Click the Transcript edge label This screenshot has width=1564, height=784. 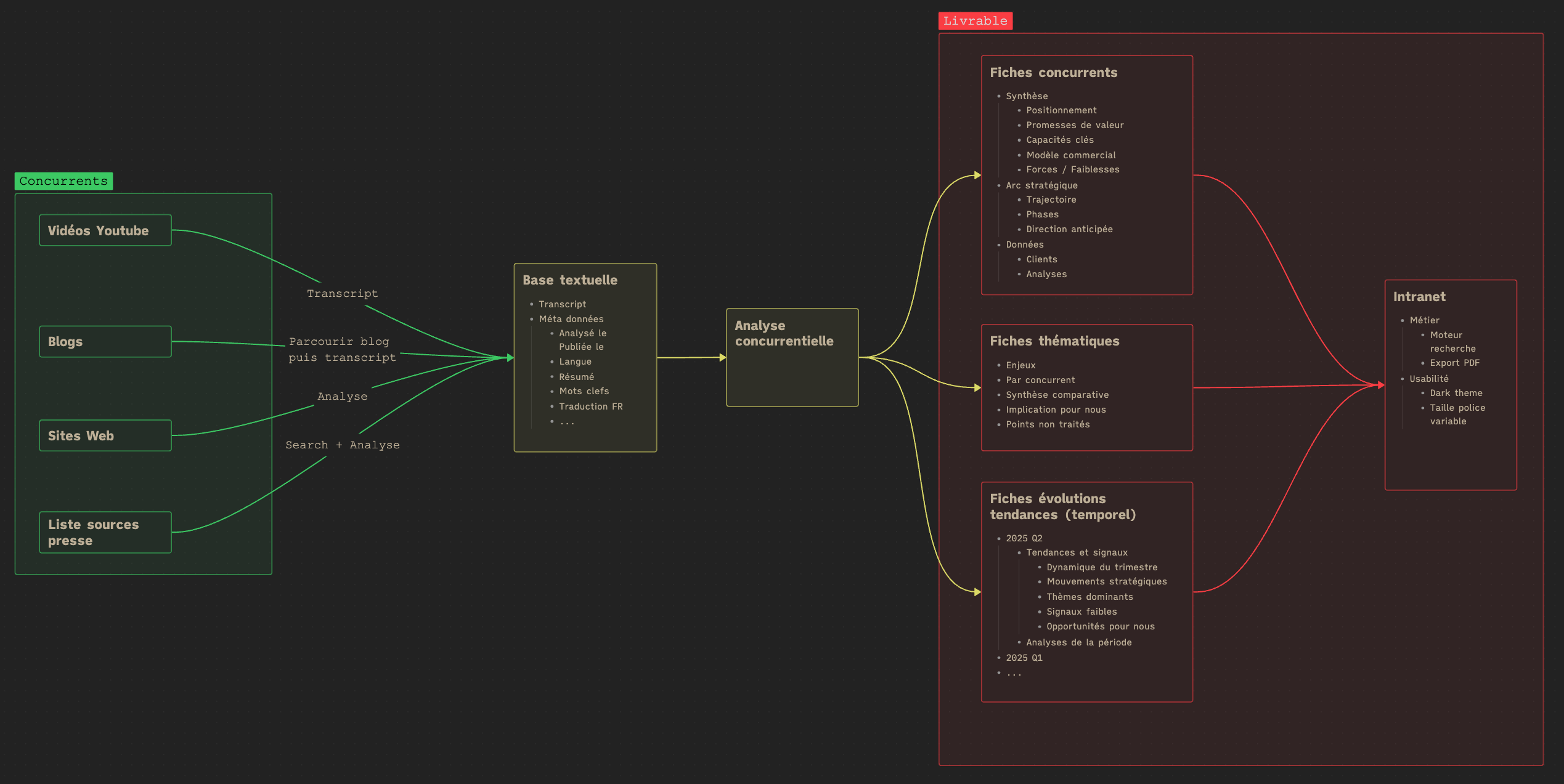[343, 294]
